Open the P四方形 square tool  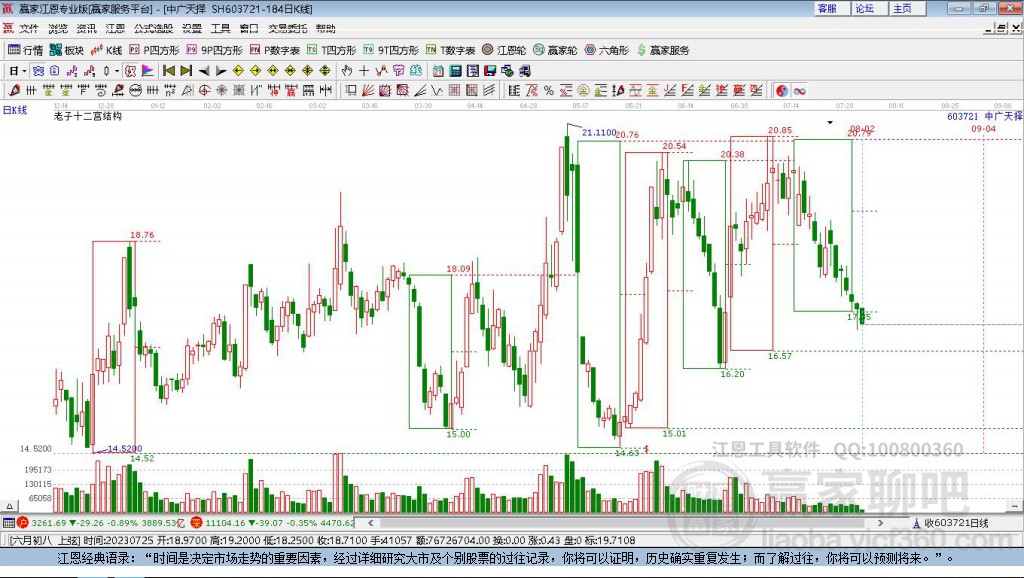154,50
